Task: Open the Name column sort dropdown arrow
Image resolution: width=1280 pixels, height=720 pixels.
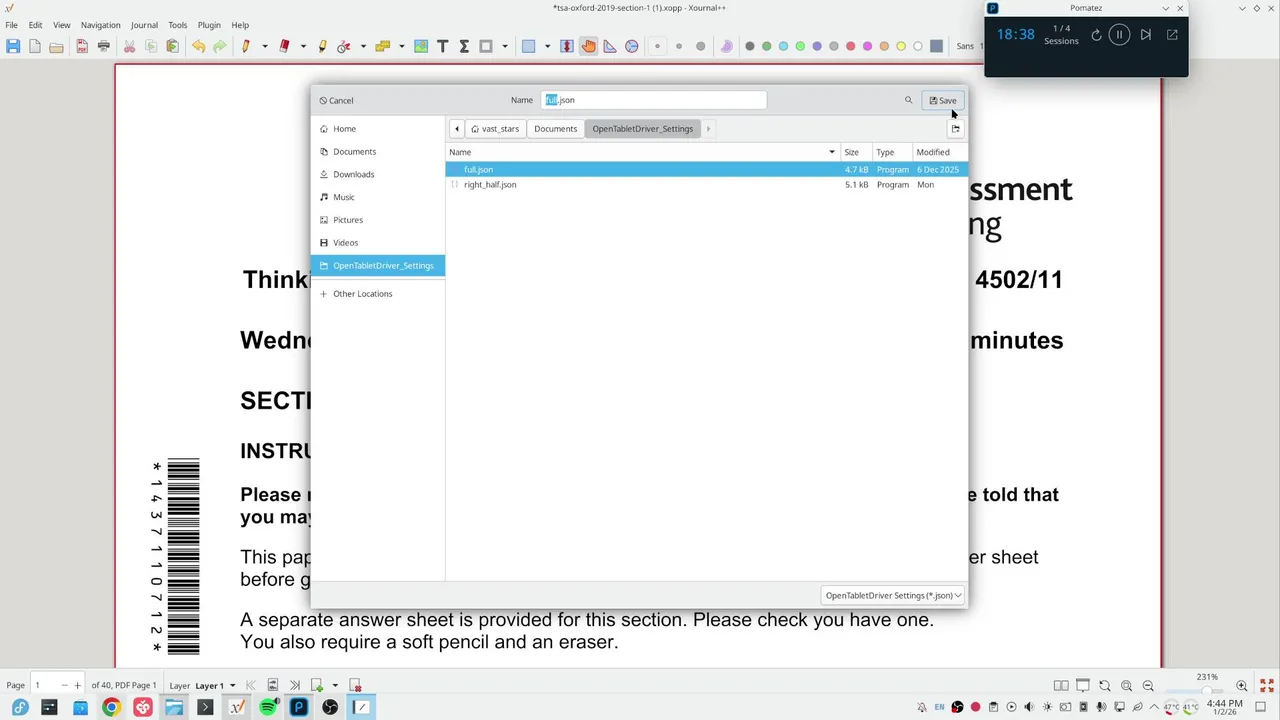Action: [832, 152]
